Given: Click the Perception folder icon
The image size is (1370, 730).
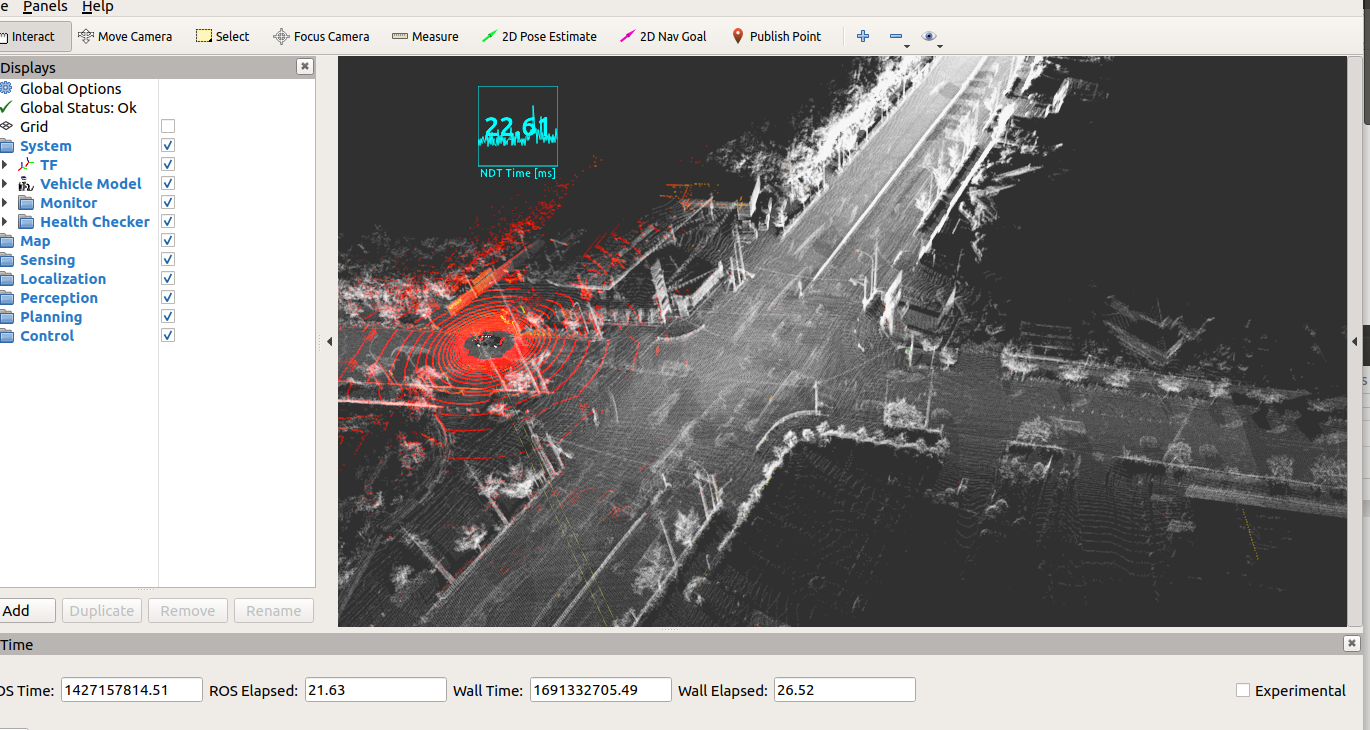Looking at the screenshot, I should point(7,298).
